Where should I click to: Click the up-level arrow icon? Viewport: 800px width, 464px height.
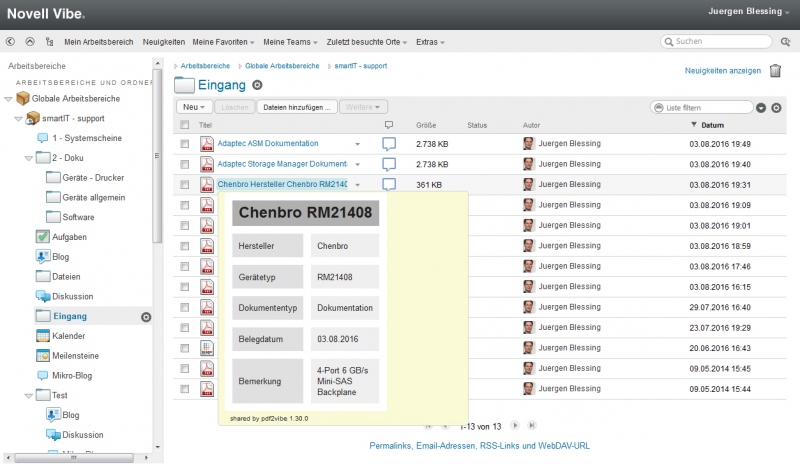30,42
